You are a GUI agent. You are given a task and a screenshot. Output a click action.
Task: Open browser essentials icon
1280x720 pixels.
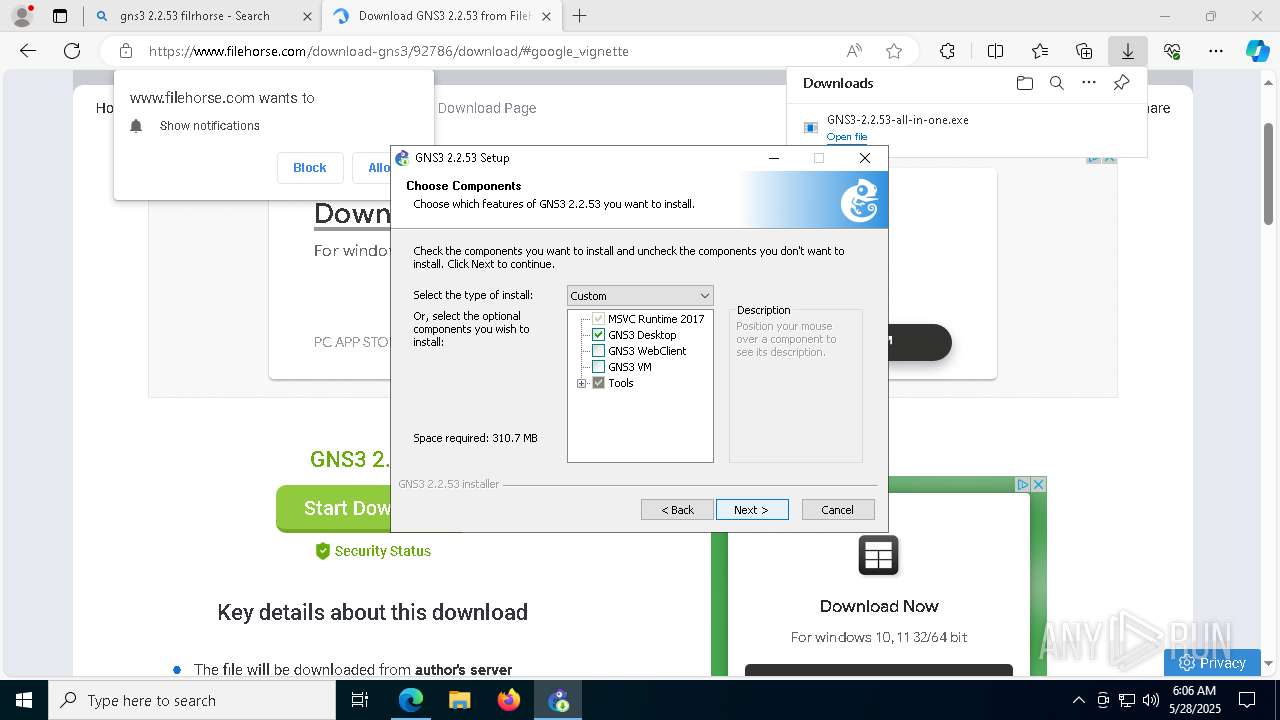[x=1172, y=51]
